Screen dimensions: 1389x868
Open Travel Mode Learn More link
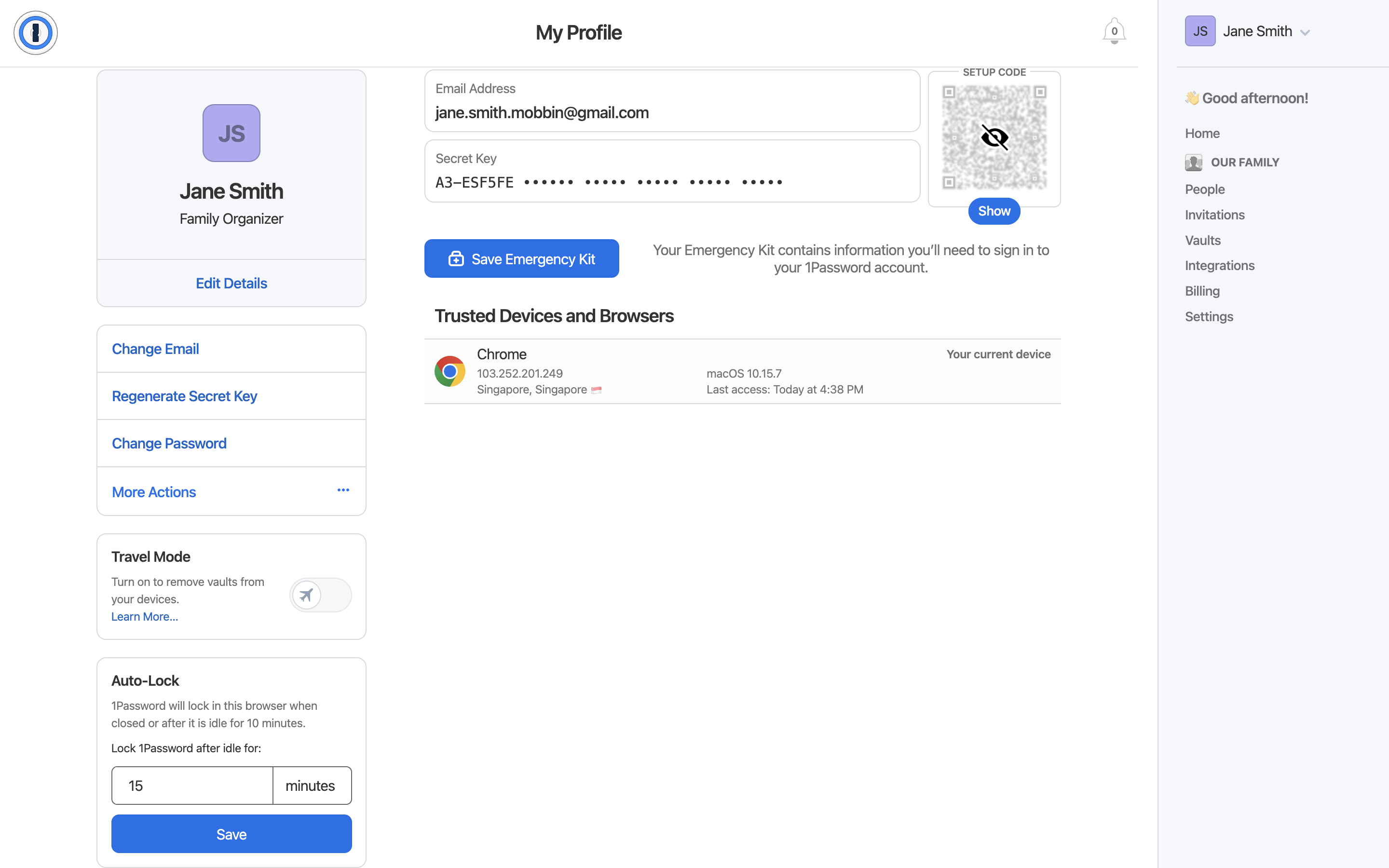point(145,617)
